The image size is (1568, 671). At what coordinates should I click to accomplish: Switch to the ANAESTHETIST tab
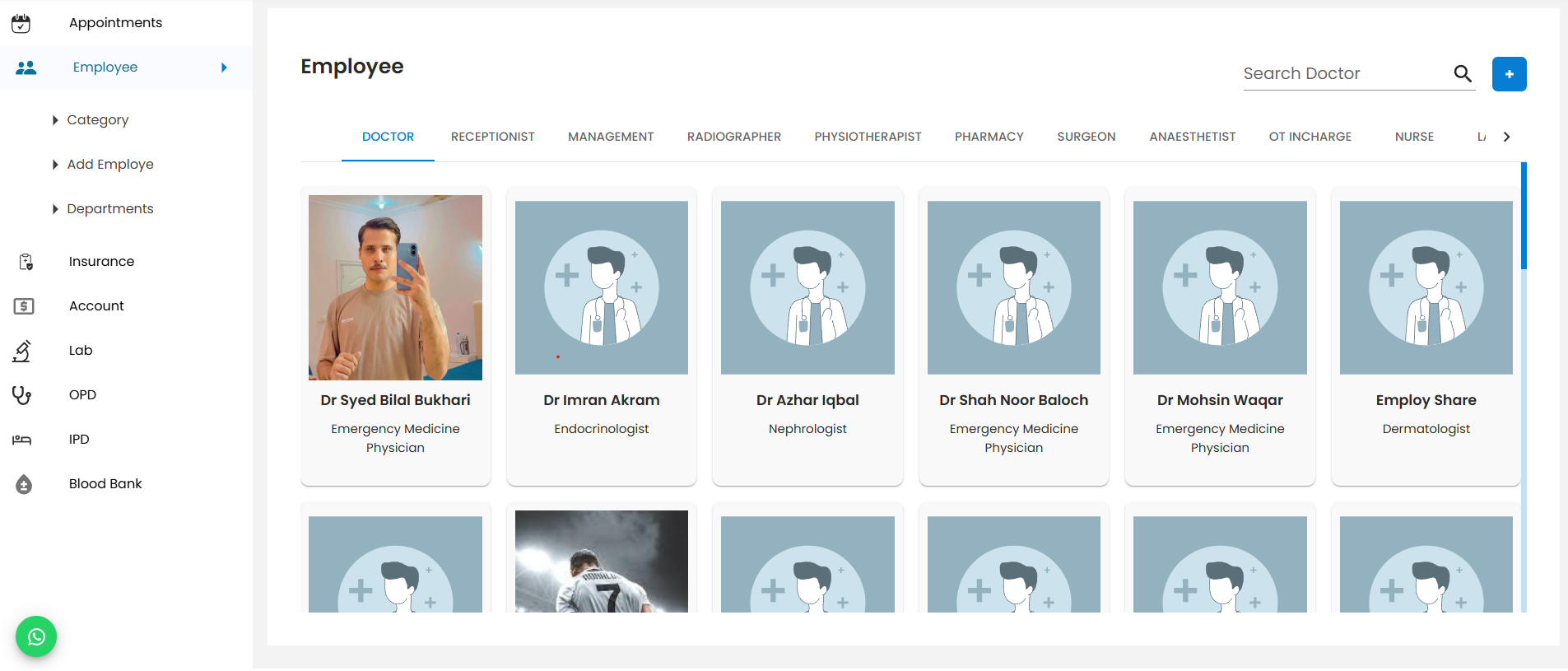(x=1193, y=137)
